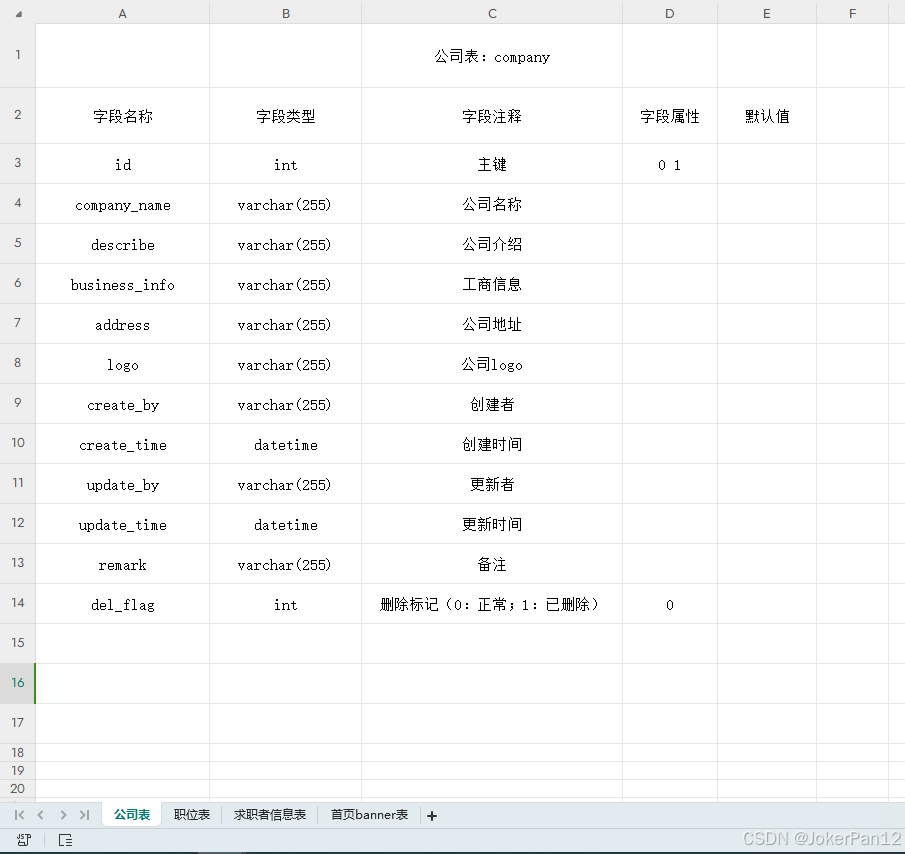This screenshot has height=854, width=905.
Task: Select the update_time cell
Action: [x=122, y=525]
